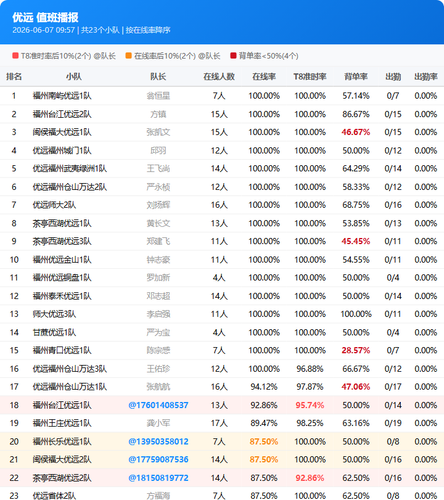Click the 17人 online count cell
This screenshot has height=500, width=444.
pyautogui.click(x=219, y=423)
